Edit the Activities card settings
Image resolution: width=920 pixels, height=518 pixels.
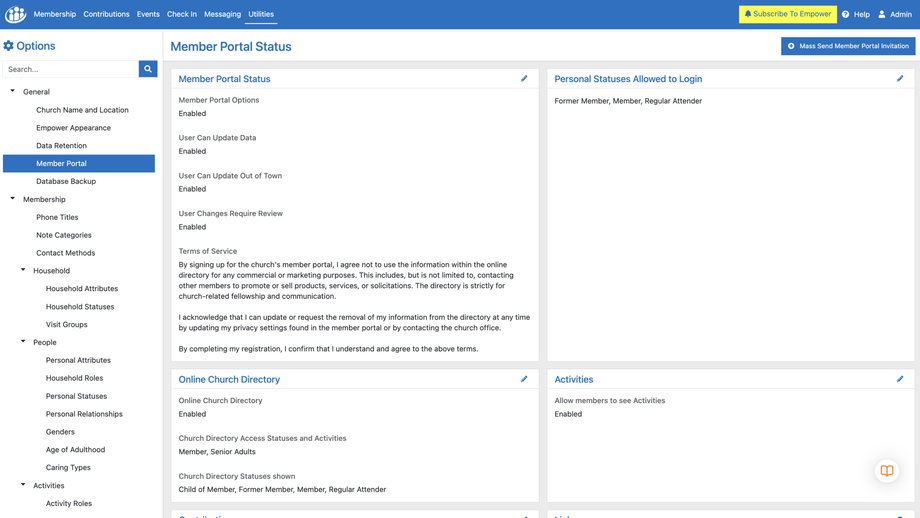tap(900, 379)
